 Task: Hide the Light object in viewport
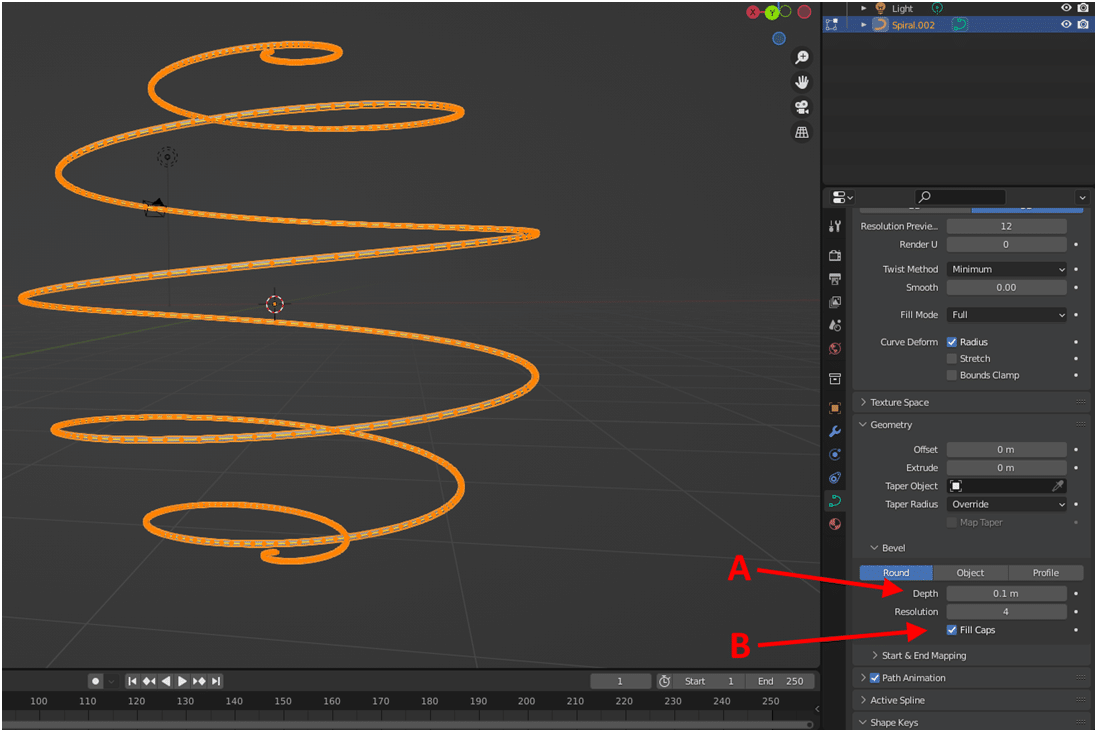point(1066,8)
